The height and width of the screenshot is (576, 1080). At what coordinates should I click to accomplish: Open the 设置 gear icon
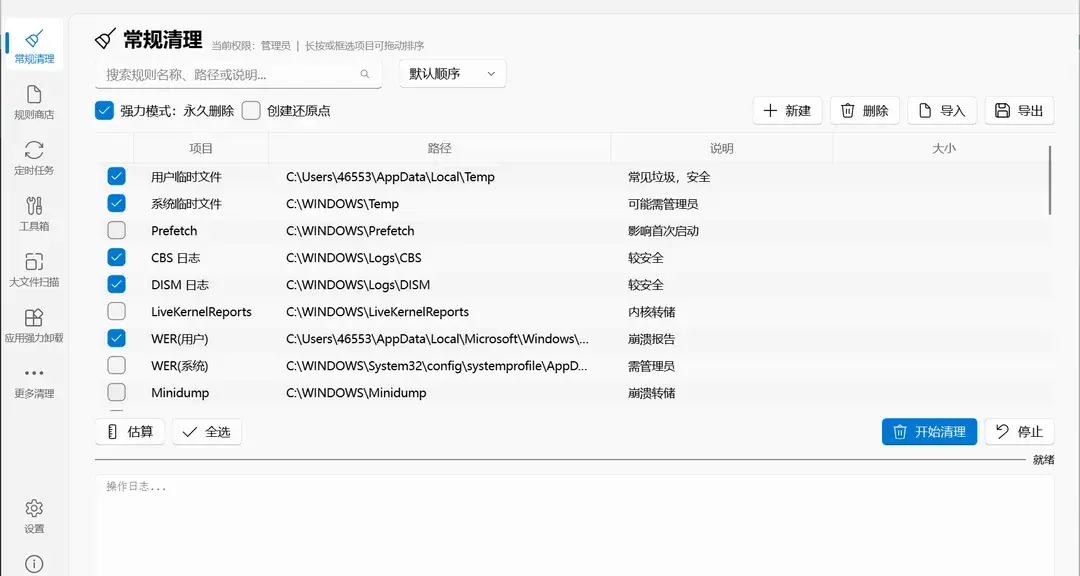pyautogui.click(x=34, y=508)
